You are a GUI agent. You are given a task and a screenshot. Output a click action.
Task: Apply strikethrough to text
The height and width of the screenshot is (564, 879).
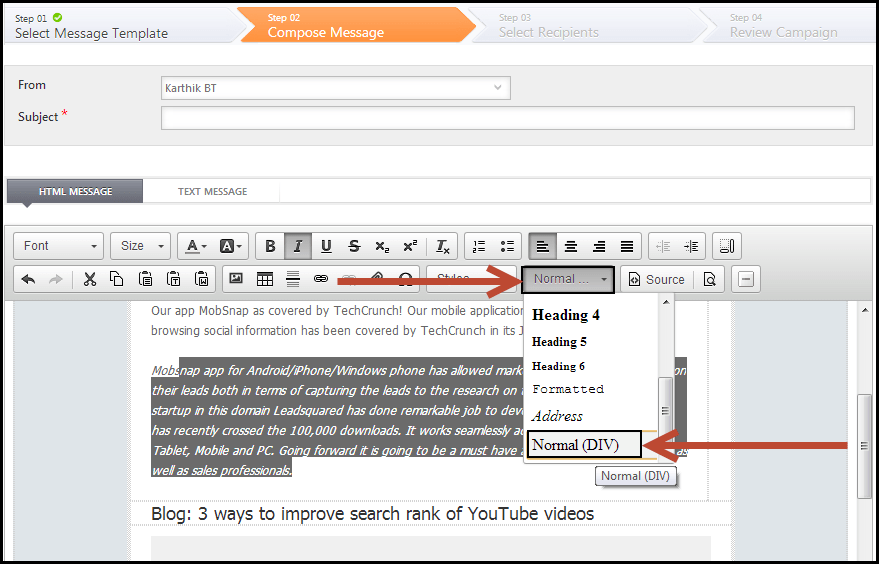(x=354, y=246)
